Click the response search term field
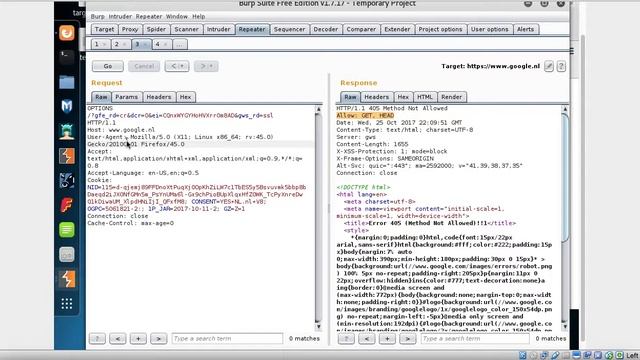The height and width of the screenshot is (360, 640). point(475,338)
